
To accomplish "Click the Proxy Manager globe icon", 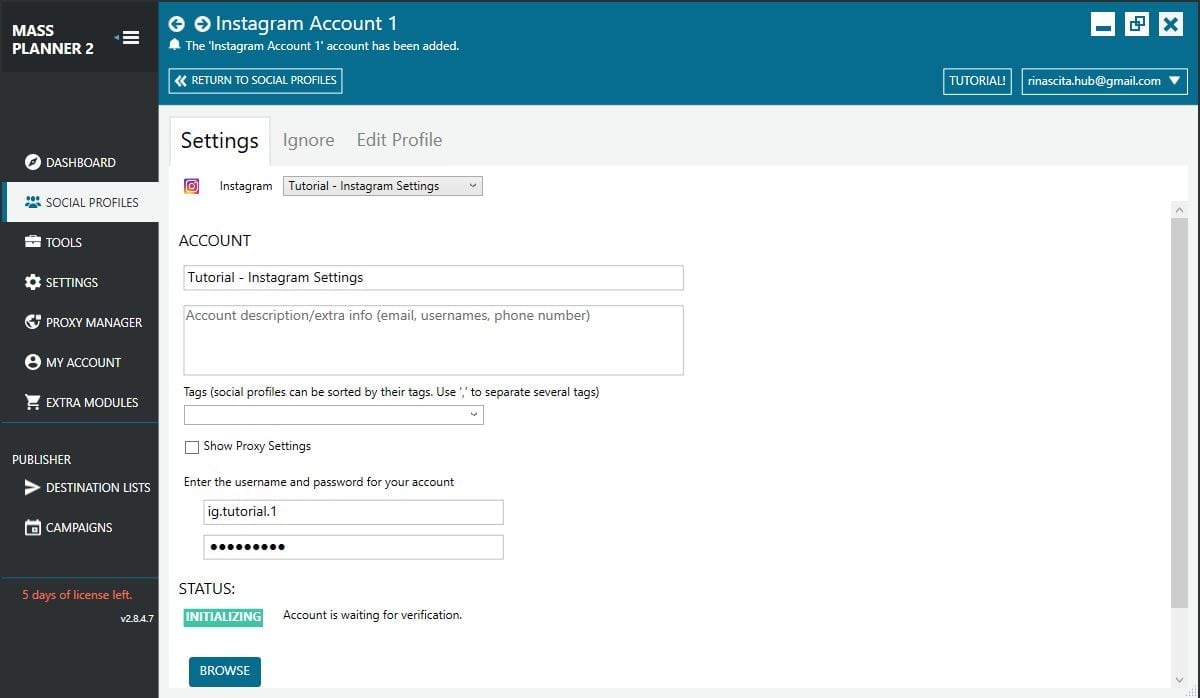I will point(32,322).
